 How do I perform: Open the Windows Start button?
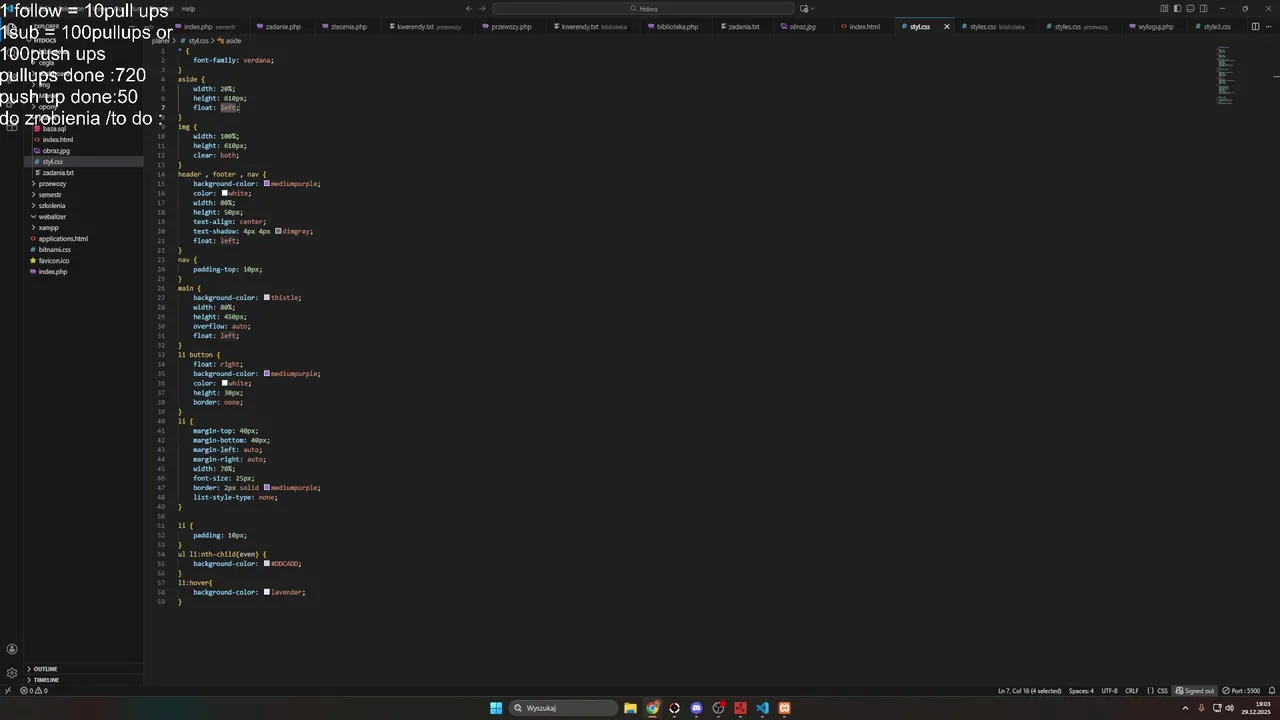tap(496, 708)
